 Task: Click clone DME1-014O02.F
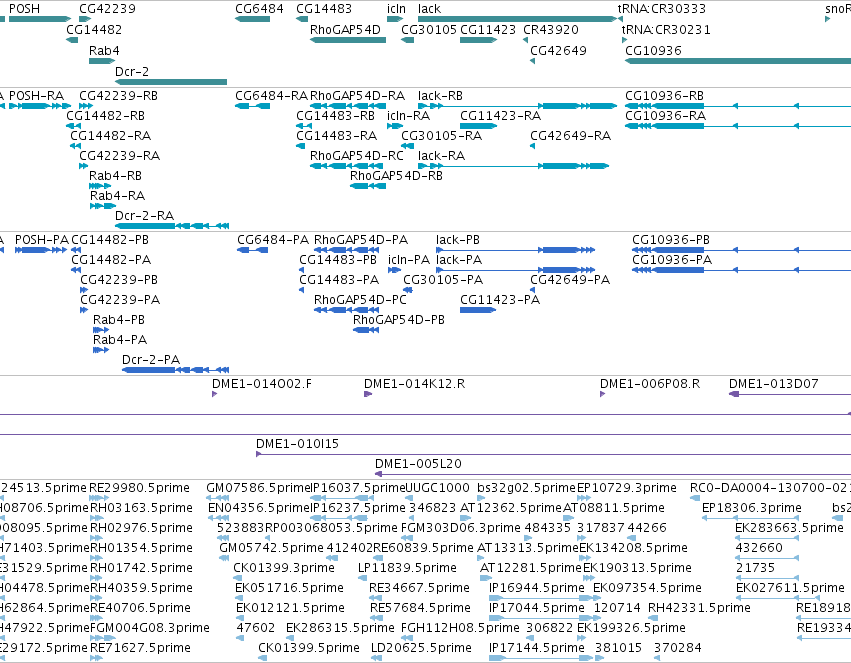click(x=214, y=394)
